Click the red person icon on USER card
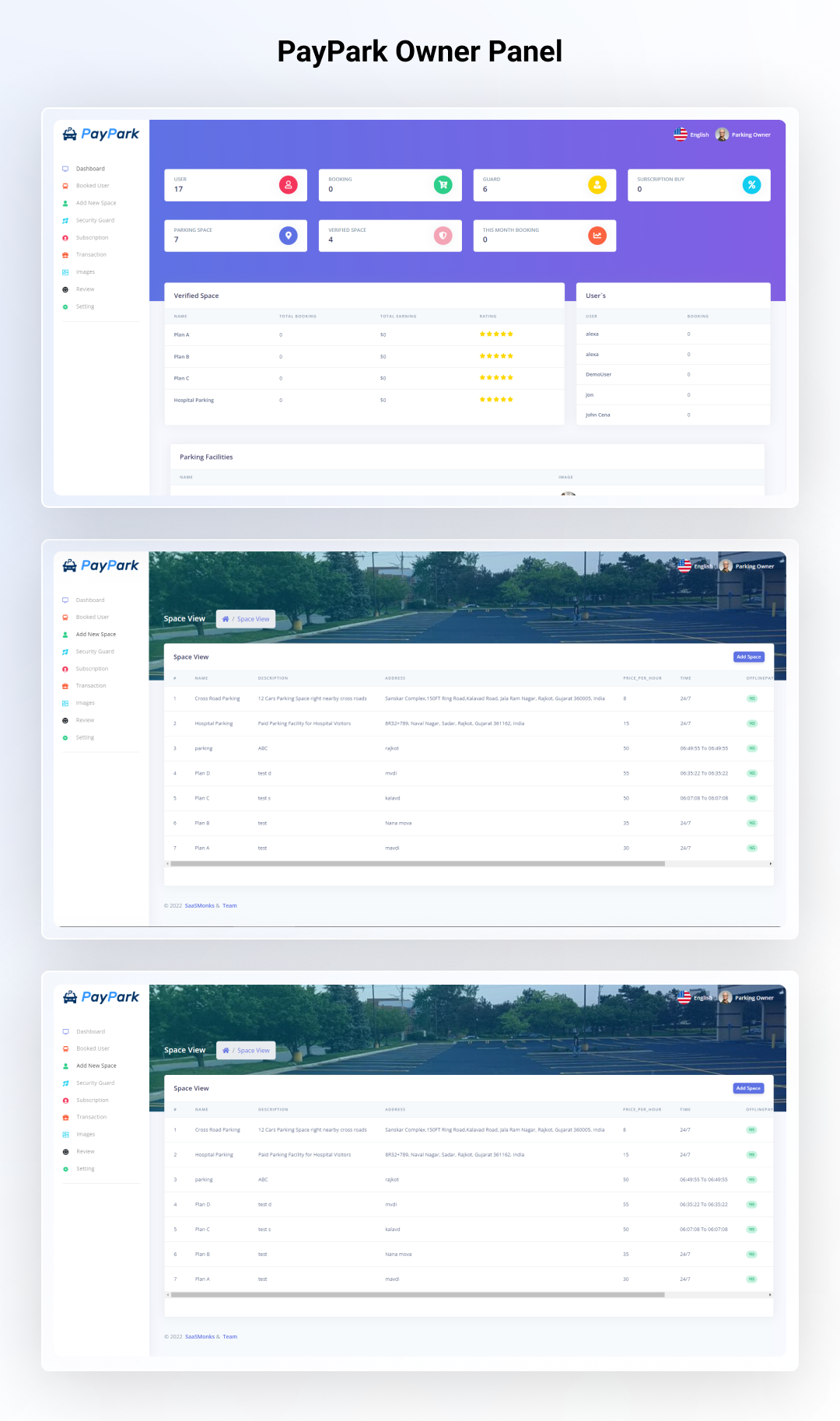The width and height of the screenshot is (840, 1421). click(x=288, y=185)
